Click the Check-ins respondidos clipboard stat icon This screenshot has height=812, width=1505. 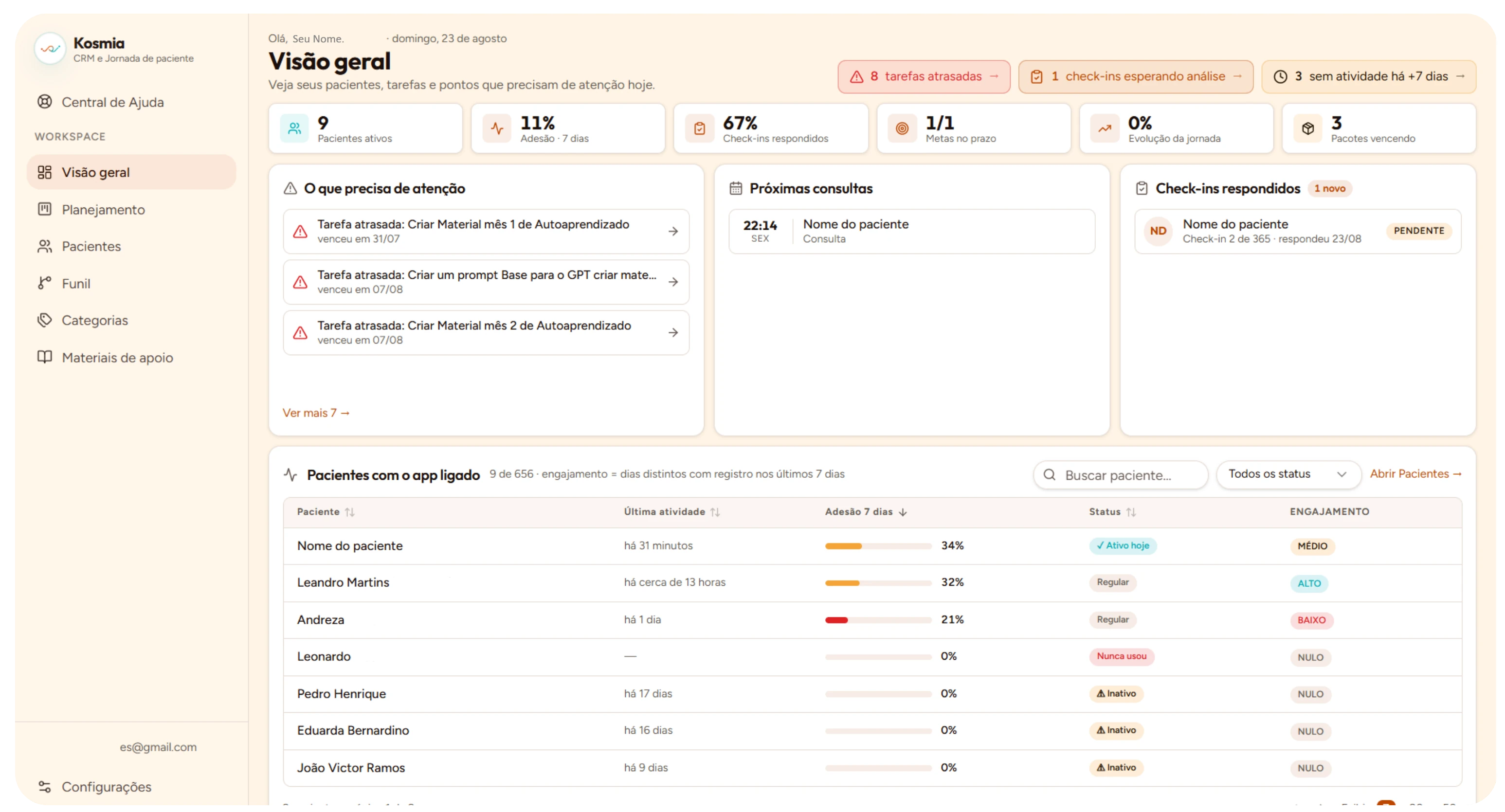pyautogui.click(x=699, y=128)
